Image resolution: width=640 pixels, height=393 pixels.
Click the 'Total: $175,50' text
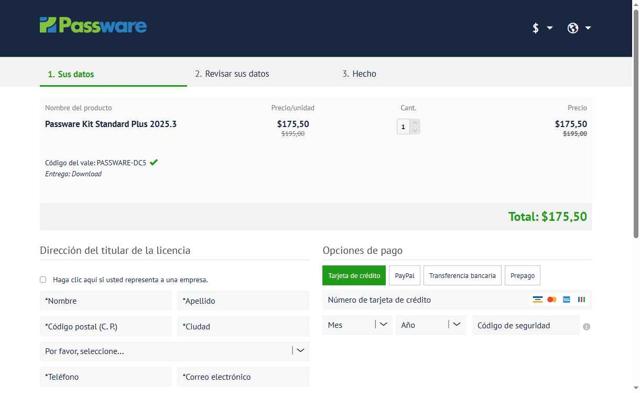click(547, 216)
